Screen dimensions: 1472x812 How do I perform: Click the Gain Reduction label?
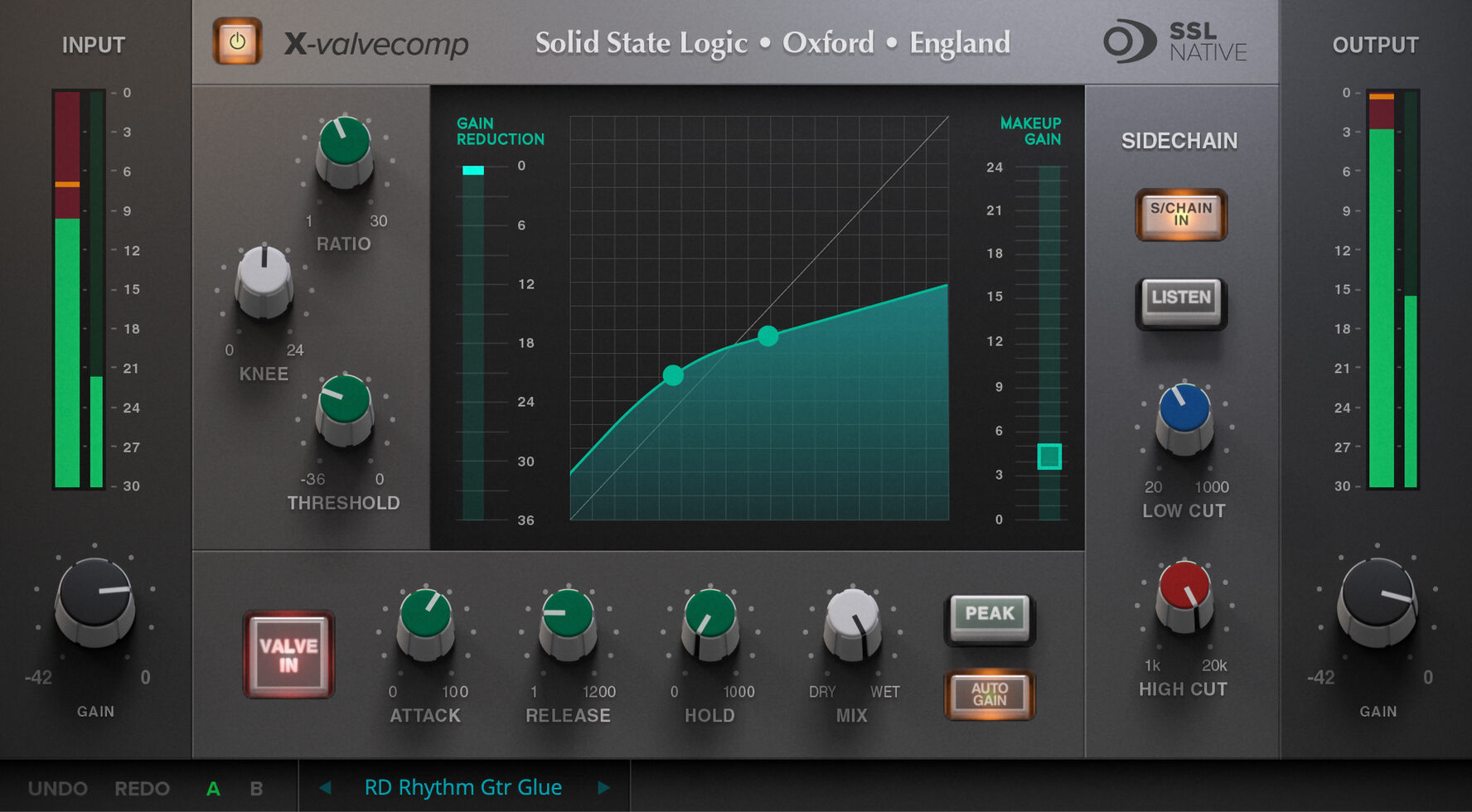(500, 131)
